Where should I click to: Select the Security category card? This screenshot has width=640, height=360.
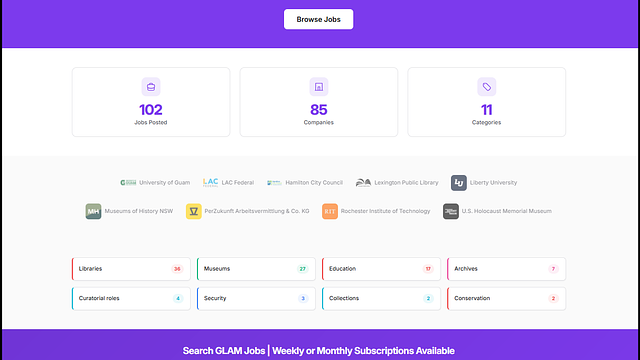click(x=256, y=298)
